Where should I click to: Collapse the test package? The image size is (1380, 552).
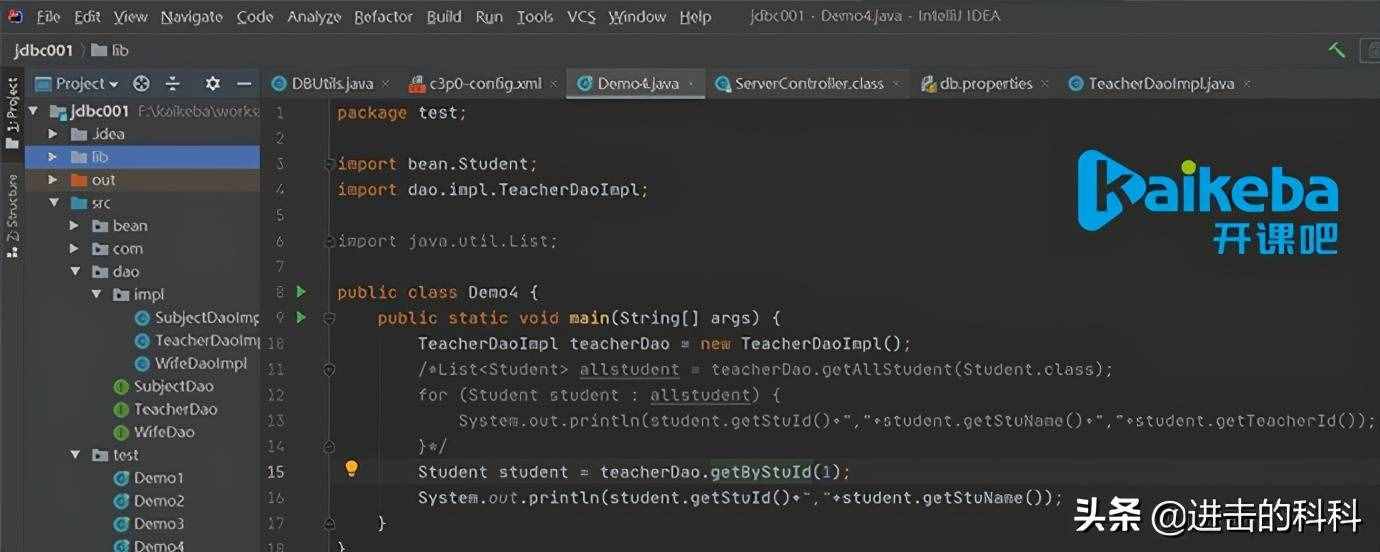74,455
